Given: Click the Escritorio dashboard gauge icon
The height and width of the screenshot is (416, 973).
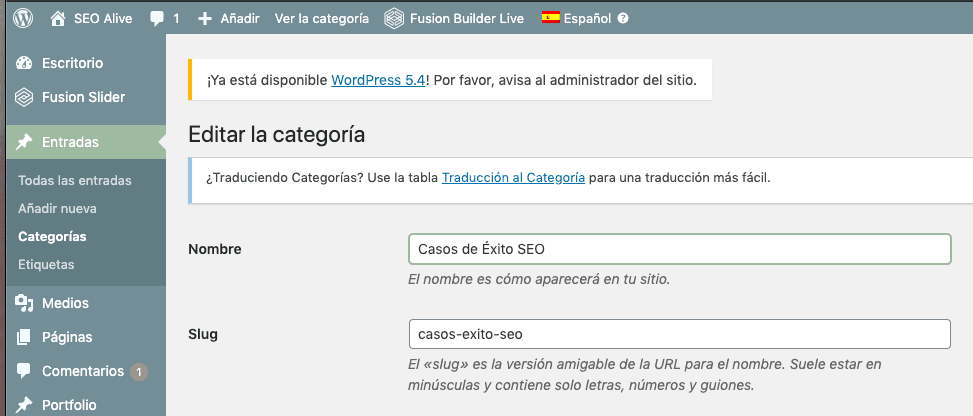Looking at the screenshot, I should pos(24,63).
